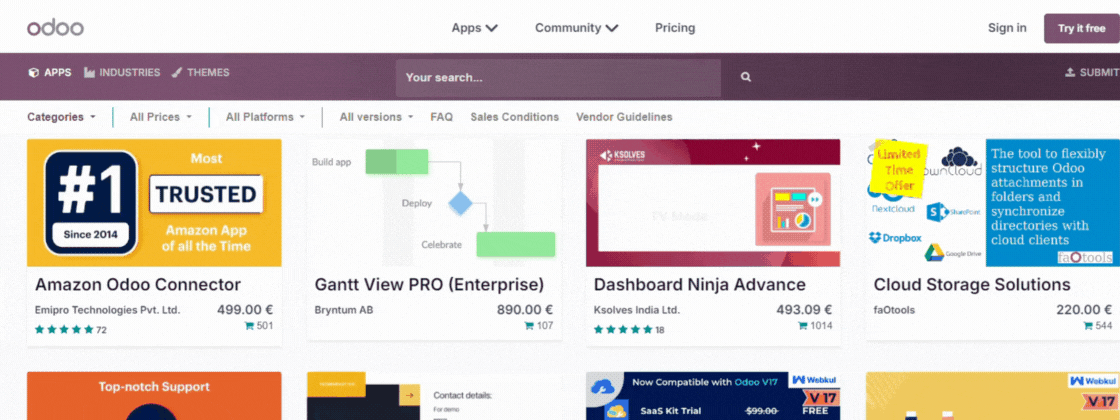Click faOtools vendor name
This screenshot has height=420, width=1120.
coord(894,310)
